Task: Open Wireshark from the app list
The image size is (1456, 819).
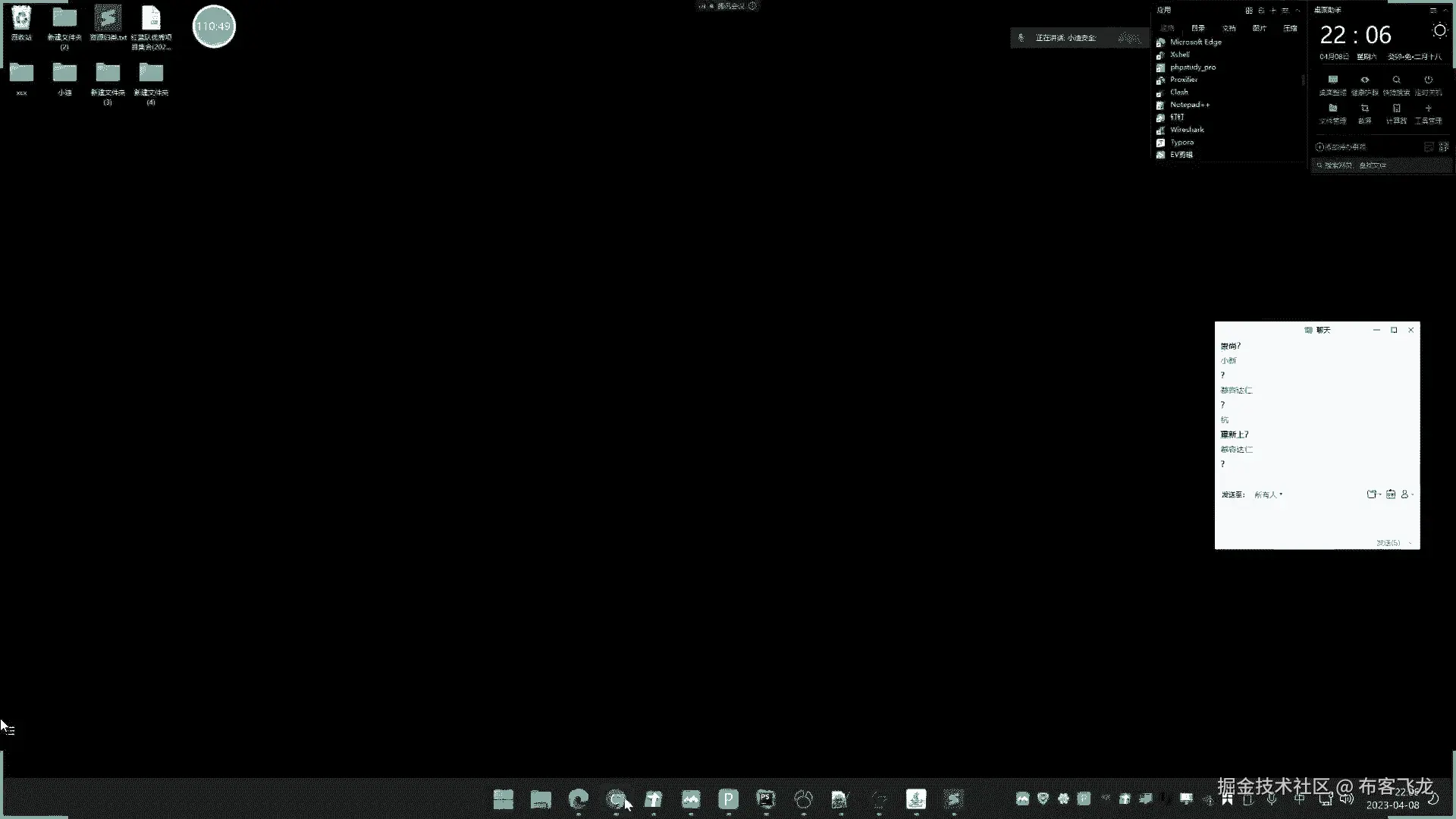Action: click(x=1187, y=130)
